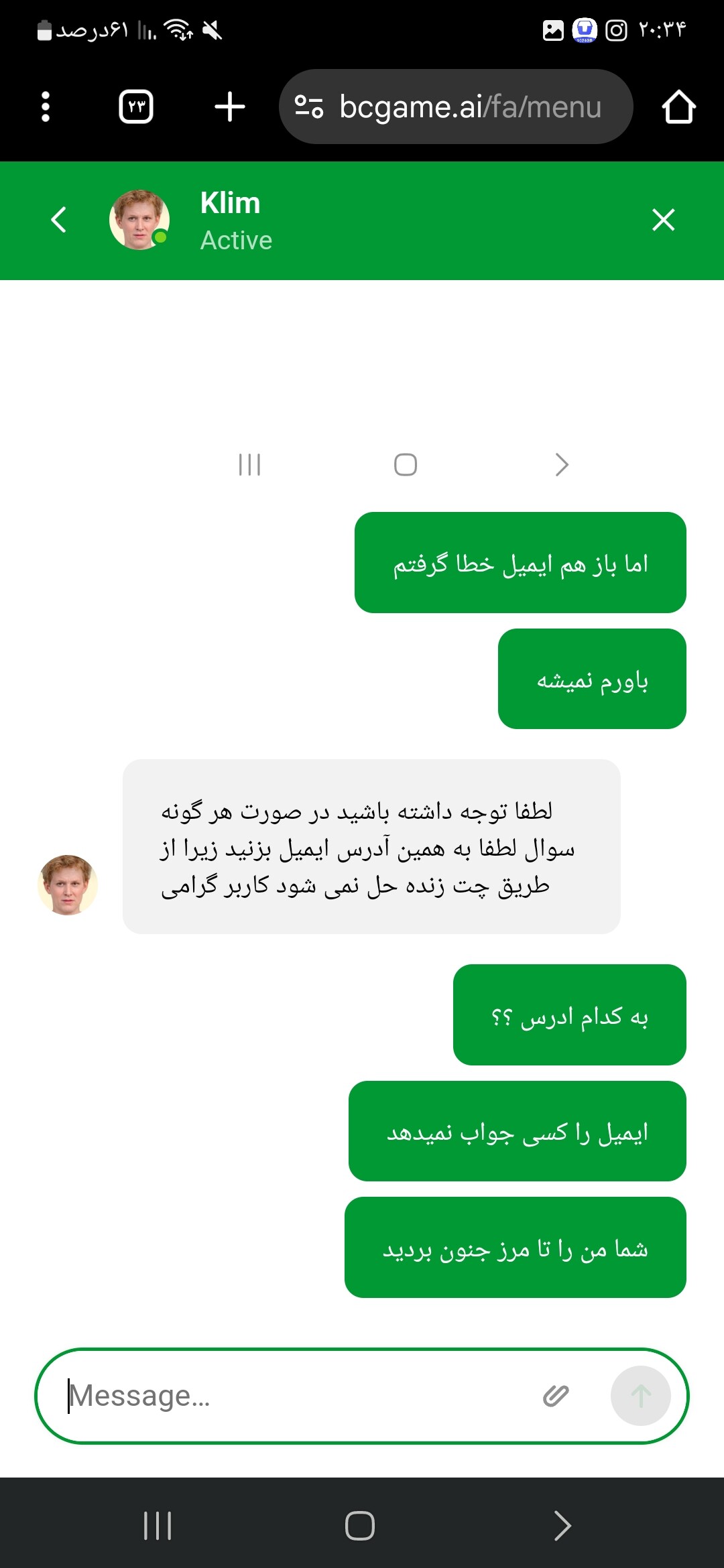This screenshot has height=1568, width=724.
Task: Tap the site settings icon in address bar
Action: pos(309,107)
